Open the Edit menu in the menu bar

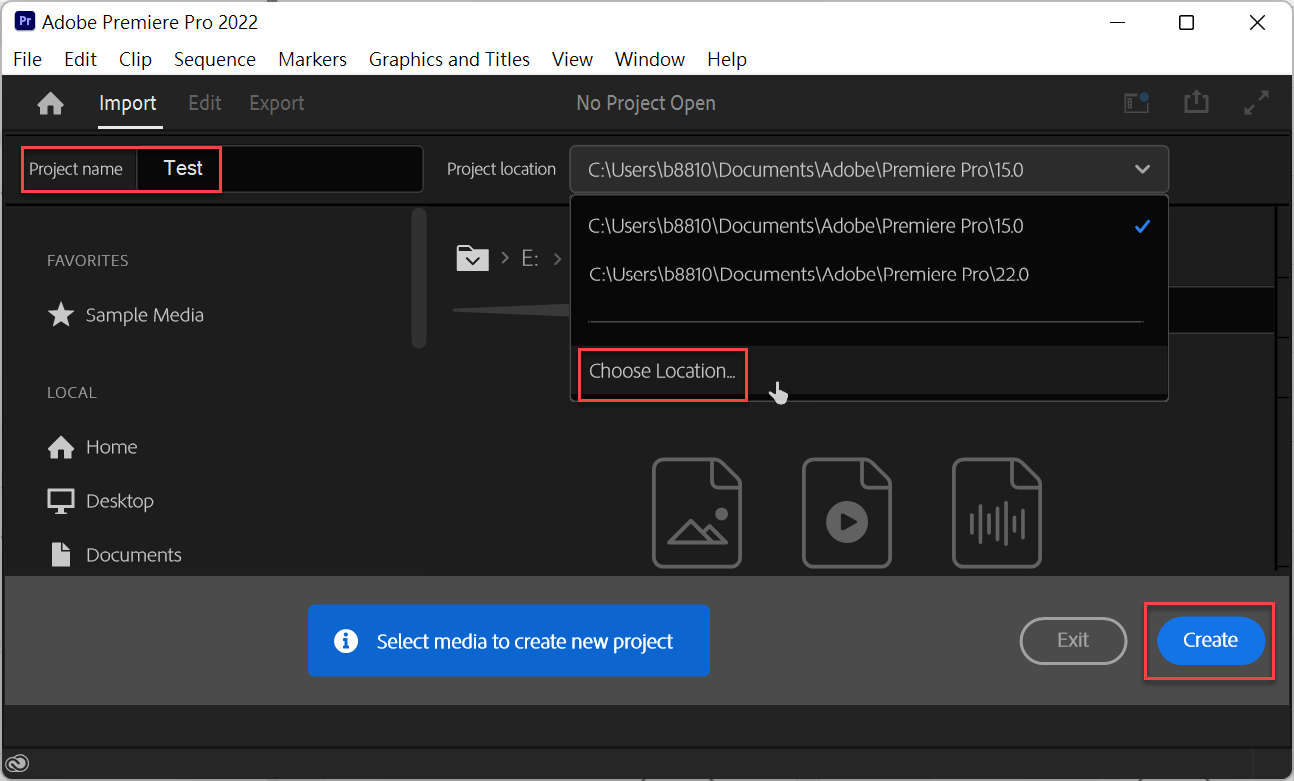[81, 59]
